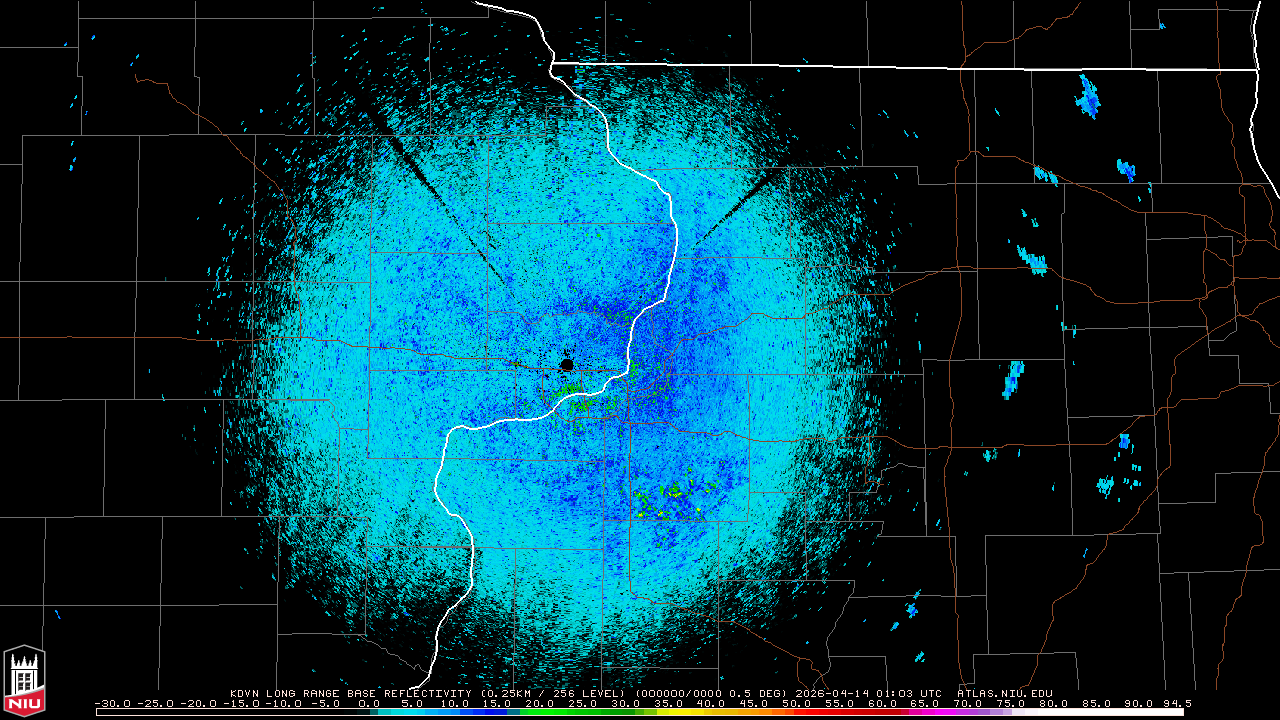Click the -30.0 scale label

click(x=113, y=704)
